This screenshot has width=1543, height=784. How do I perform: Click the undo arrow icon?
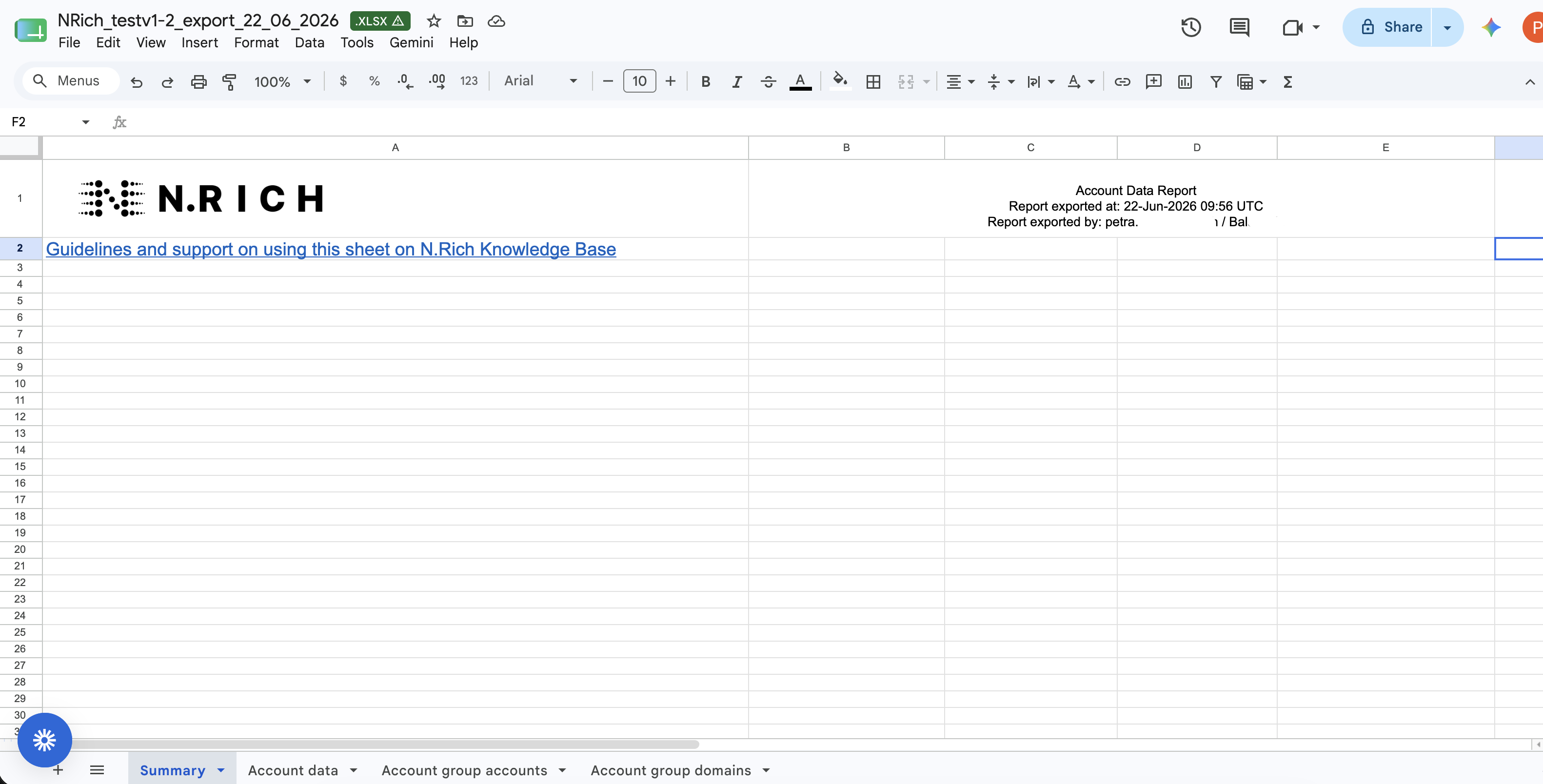(x=137, y=81)
